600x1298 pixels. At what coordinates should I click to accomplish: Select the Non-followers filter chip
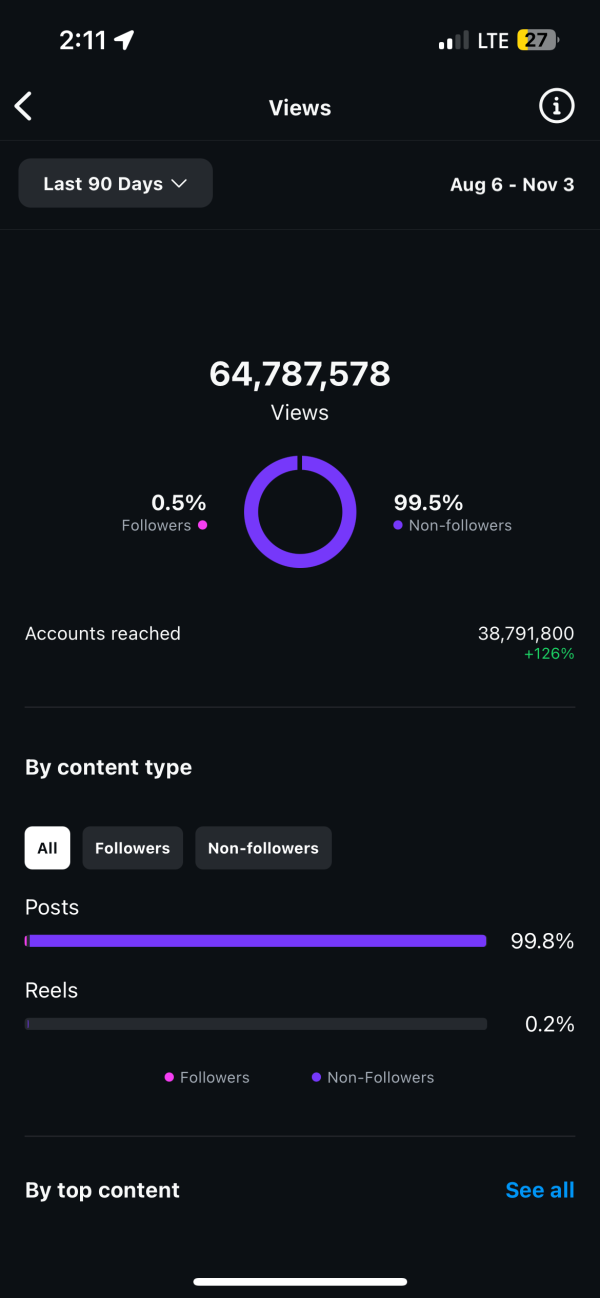263,848
